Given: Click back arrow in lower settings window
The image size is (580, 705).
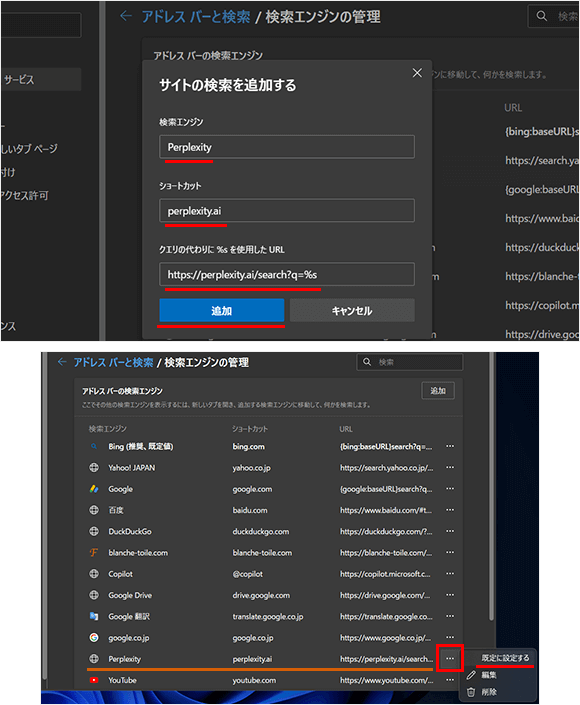Looking at the screenshot, I should pyautogui.click(x=62, y=362).
